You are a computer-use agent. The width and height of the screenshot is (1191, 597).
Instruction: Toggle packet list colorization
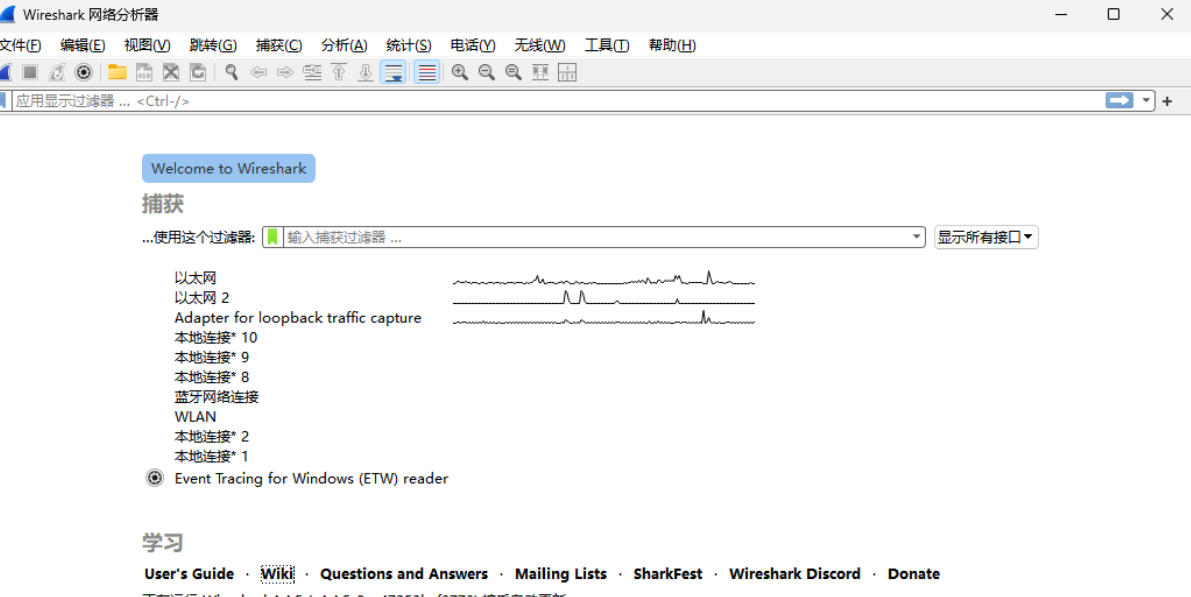(427, 72)
